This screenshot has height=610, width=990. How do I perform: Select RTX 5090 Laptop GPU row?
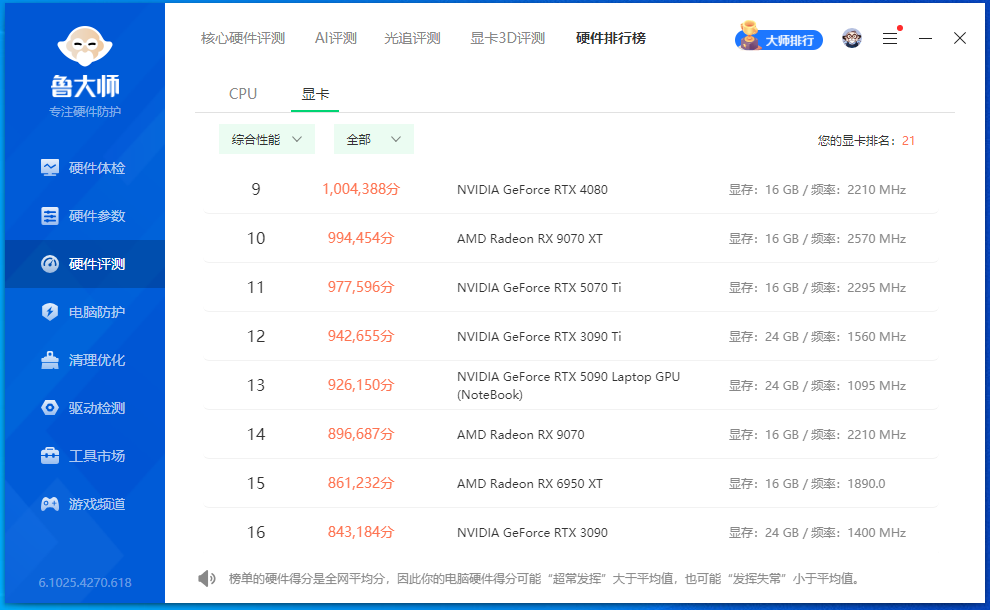point(571,385)
